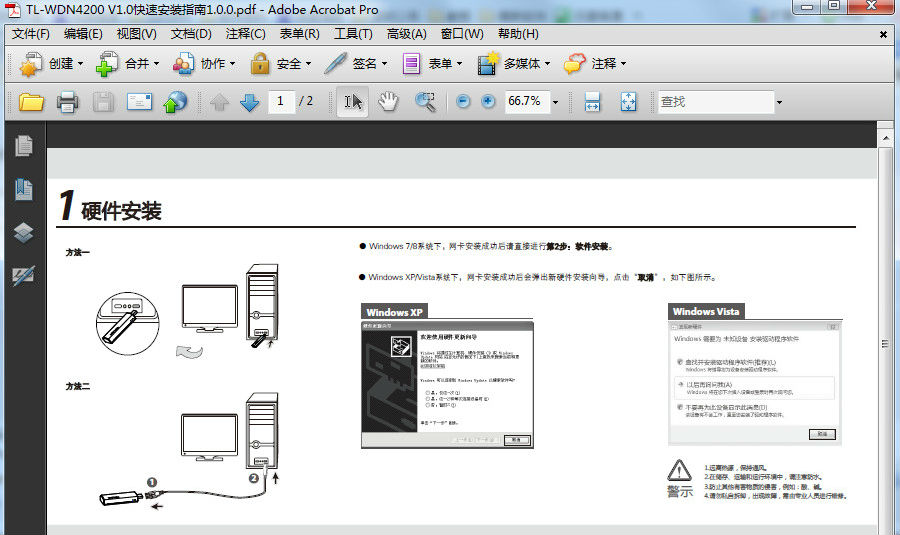Print the document using the printer icon
Viewport: 900px width, 535px height.
tap(67, 102)
